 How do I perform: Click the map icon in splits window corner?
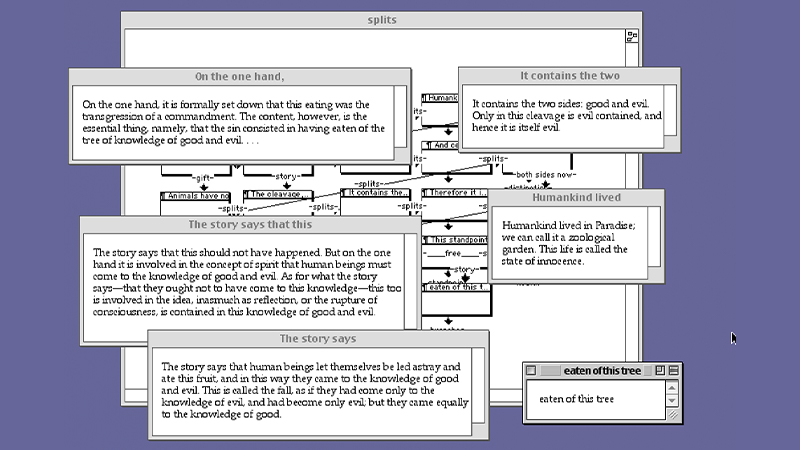[x=632, y=37]
